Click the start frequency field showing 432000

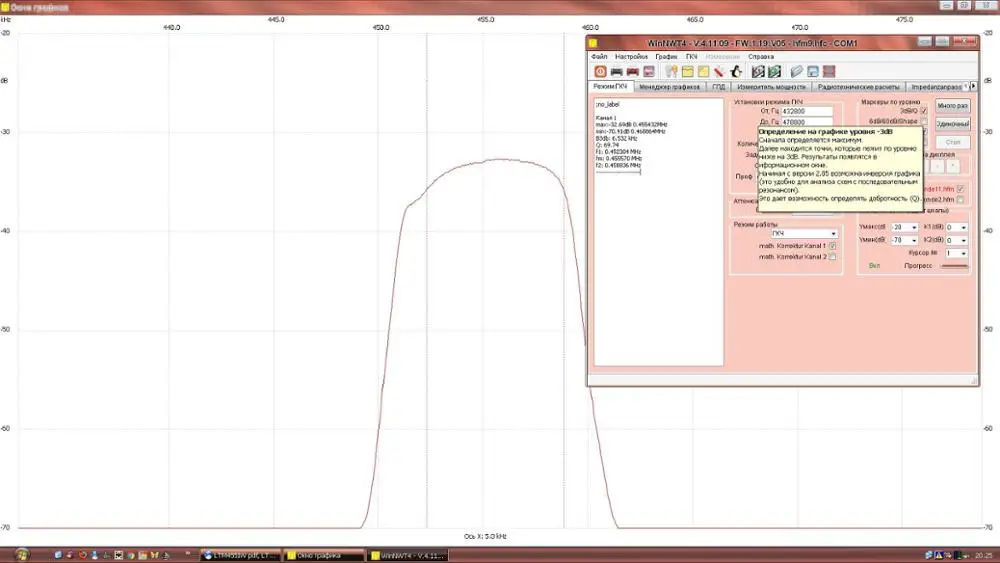coord(809,111)
